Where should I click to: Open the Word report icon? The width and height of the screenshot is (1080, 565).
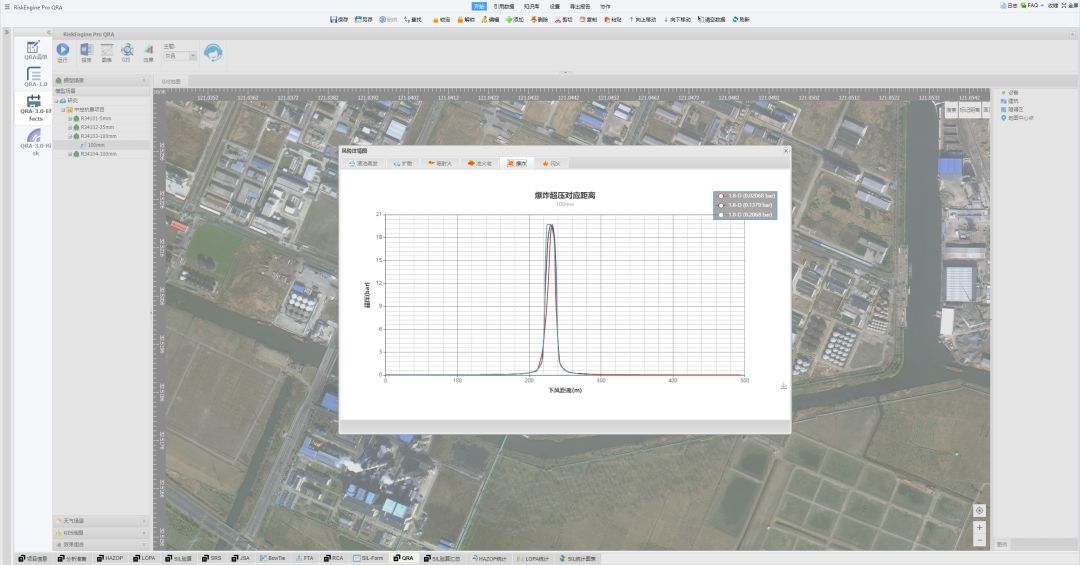(85, 50)
